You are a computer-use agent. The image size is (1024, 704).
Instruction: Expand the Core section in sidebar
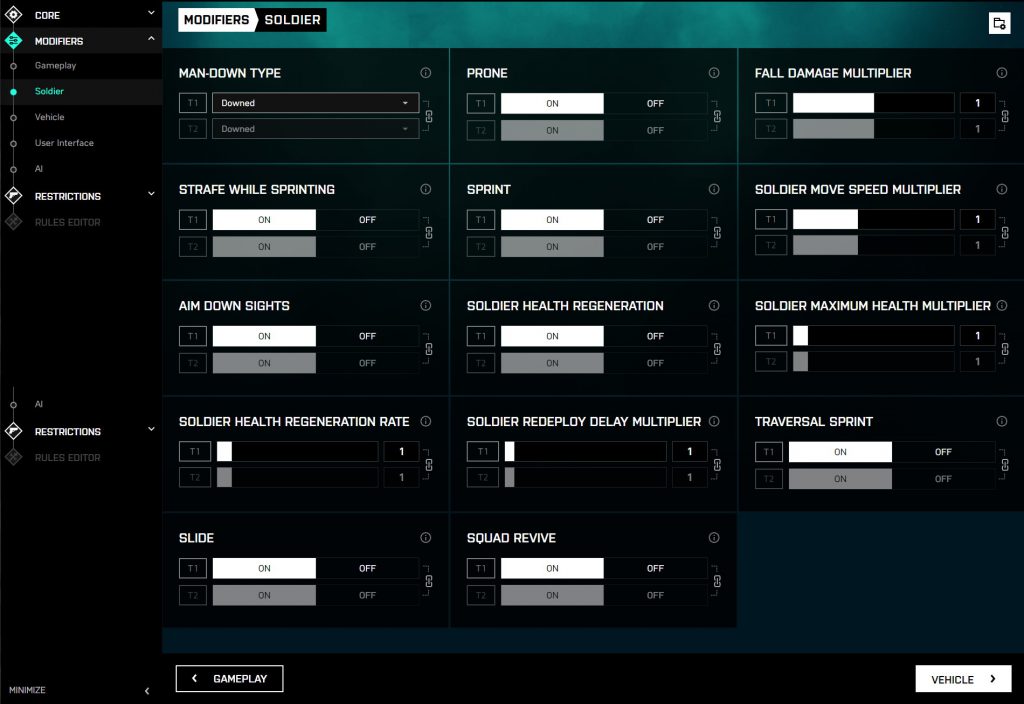point(151,14)
